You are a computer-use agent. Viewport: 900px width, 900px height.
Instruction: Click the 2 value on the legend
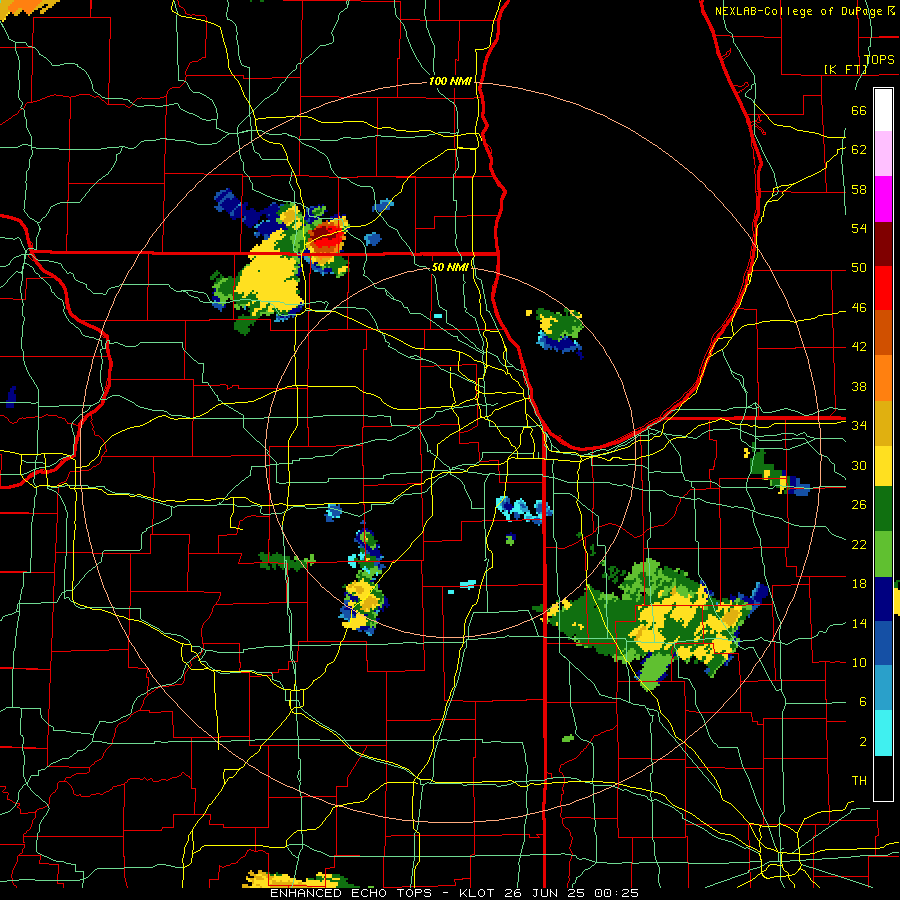[x=862, y=742]
